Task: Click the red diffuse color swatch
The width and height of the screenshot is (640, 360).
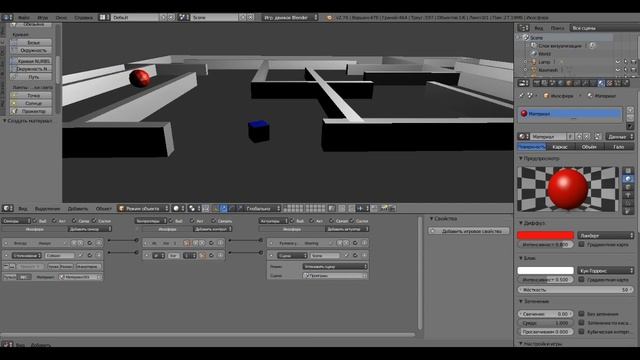Action: [x=545, y=236]
